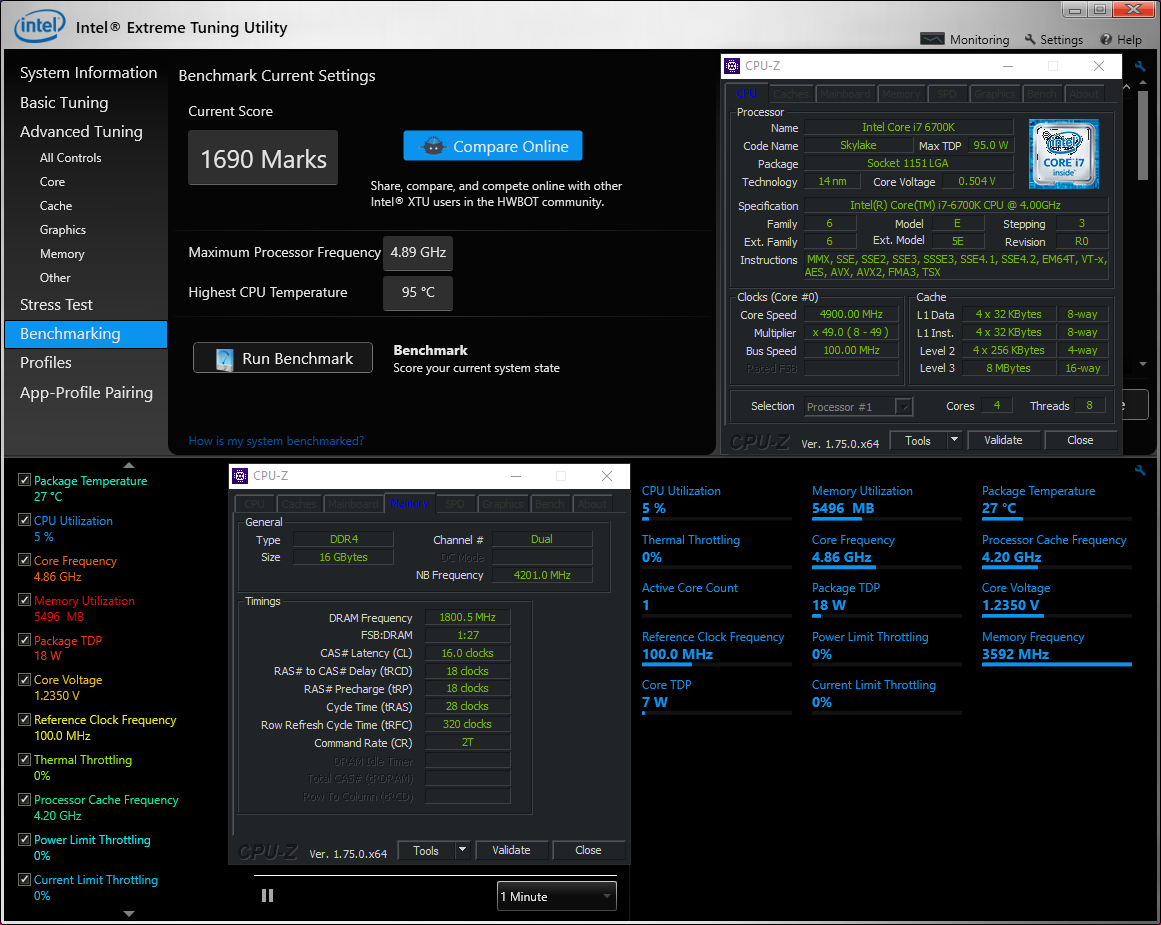Image resolution: width=1161 pixels, height=925 pixels.
Task: Click the 1690 Marks score box
Action: tap(263, 158)
